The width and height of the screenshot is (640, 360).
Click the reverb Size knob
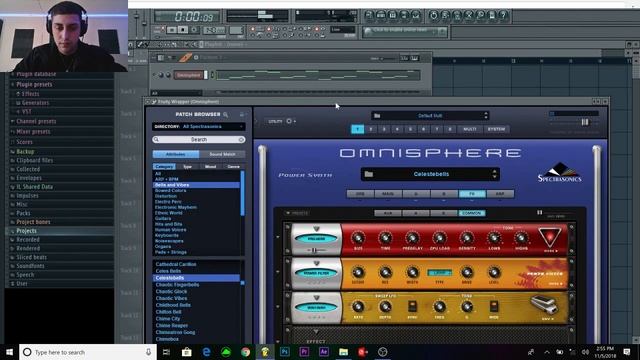358,238
